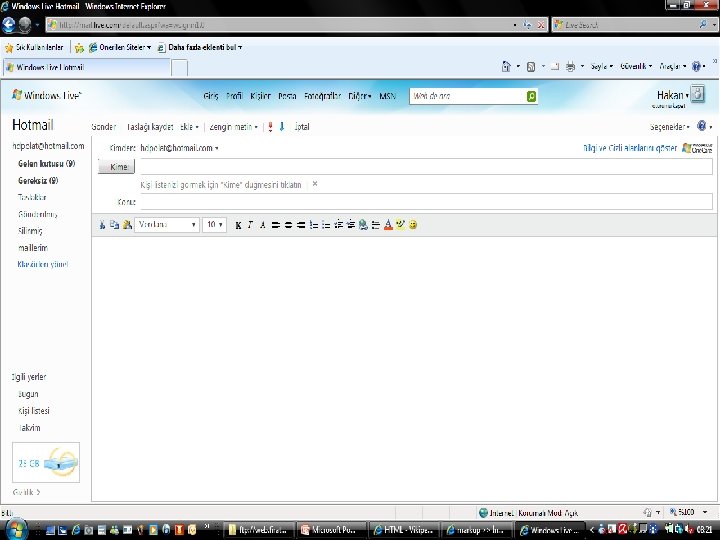Show Bcc and Cc fields link
720x540 pixels.
click(630, 148)
